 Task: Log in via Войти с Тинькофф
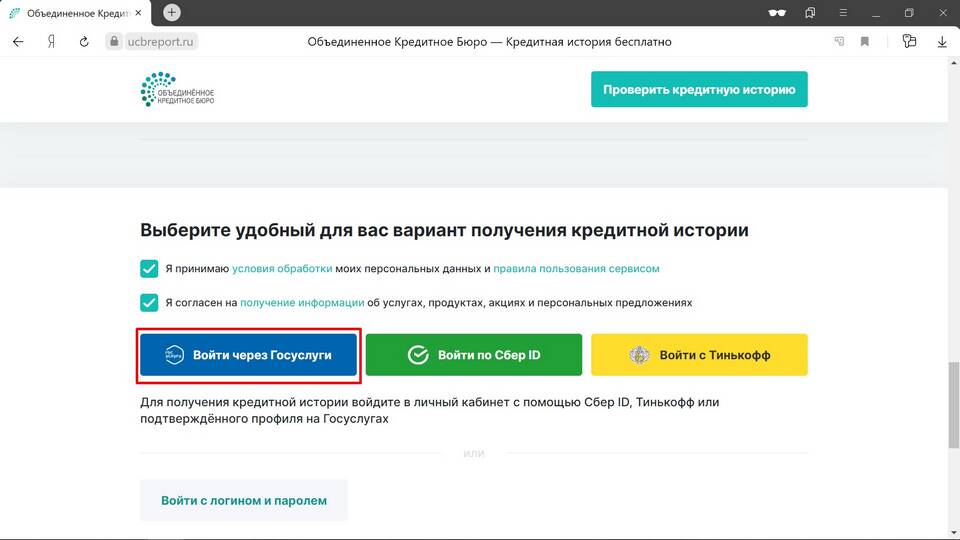[699, 354]
